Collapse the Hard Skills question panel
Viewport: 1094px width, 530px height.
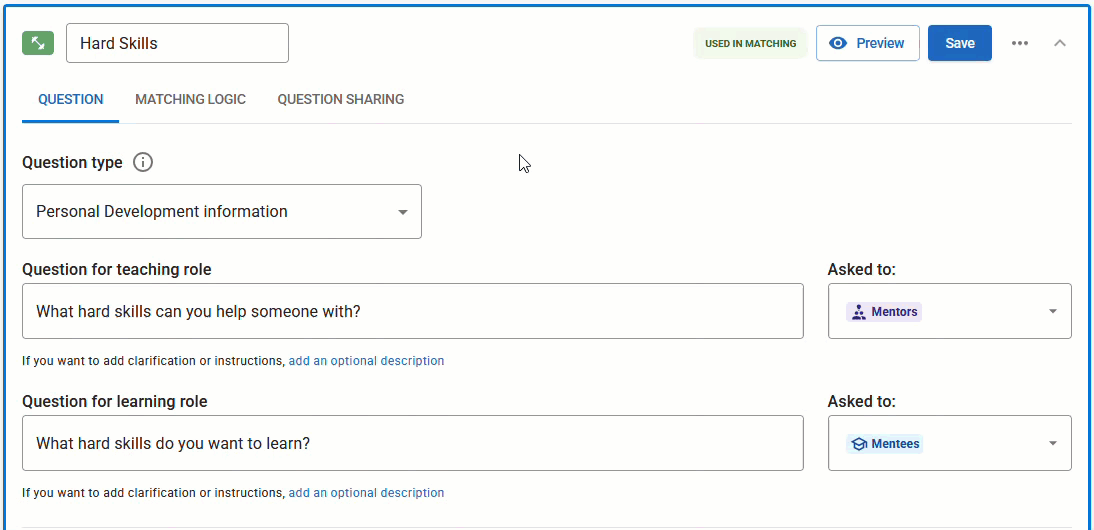tap(1060, 43)
